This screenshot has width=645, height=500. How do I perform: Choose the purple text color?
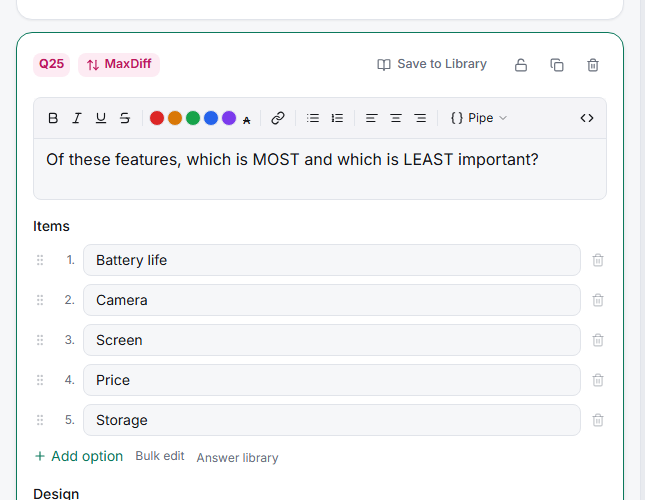click(x=229, y=118)
